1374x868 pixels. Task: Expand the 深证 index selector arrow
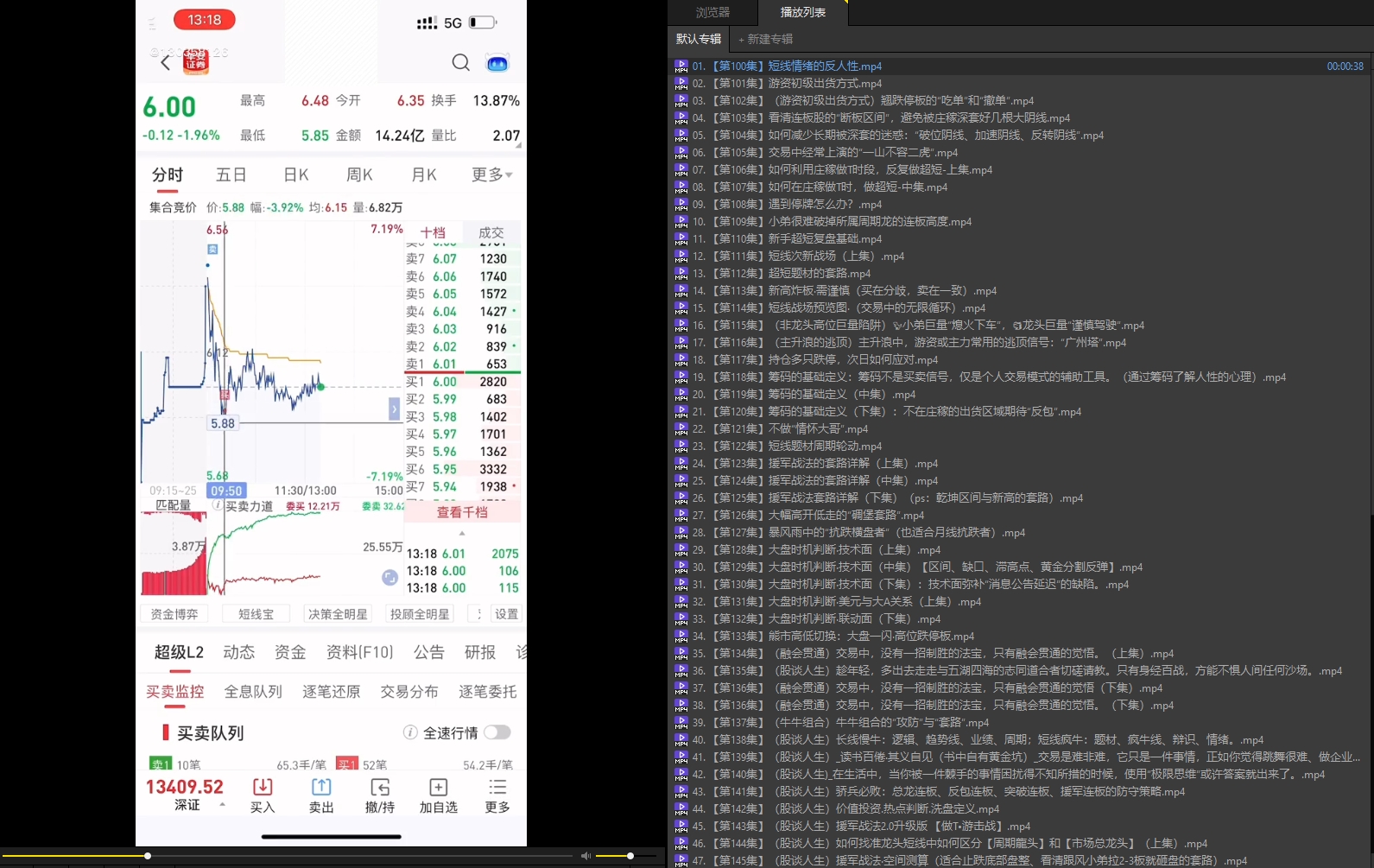point(223,804)
